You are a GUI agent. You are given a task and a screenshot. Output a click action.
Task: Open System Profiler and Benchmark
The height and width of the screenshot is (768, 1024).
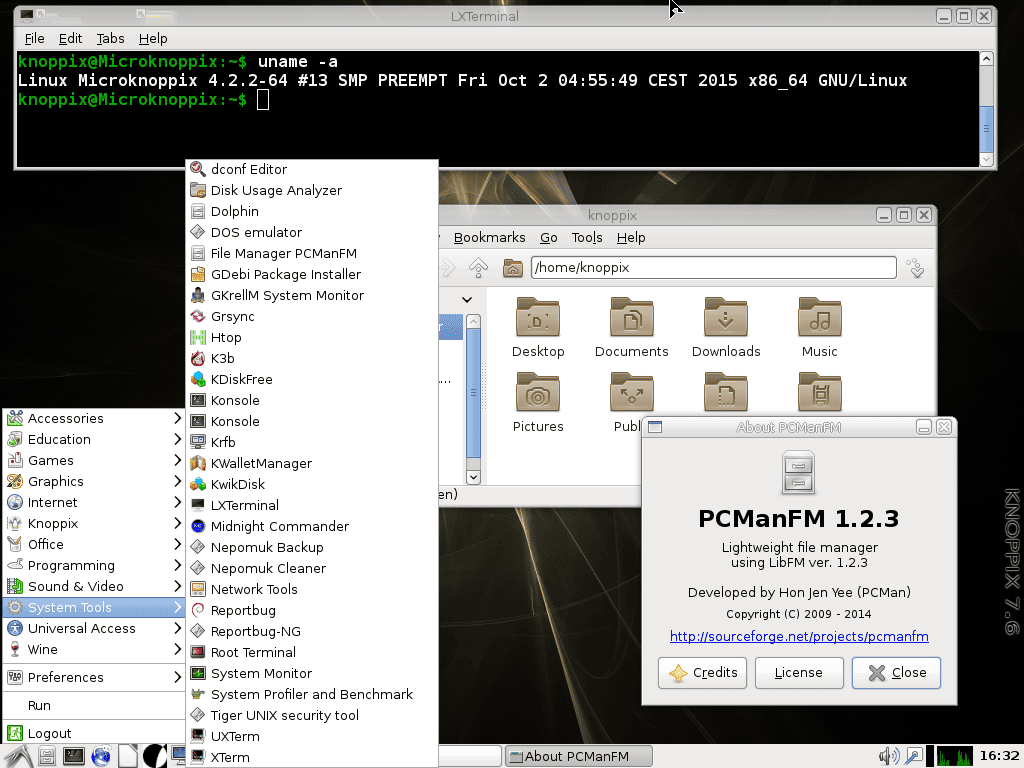[x=312, y=694]
